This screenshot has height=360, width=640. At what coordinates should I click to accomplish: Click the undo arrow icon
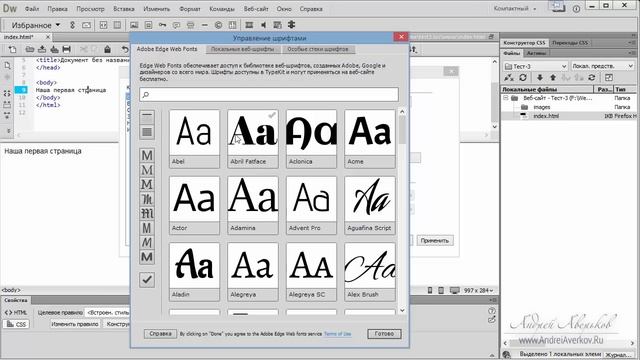[125, 49]
